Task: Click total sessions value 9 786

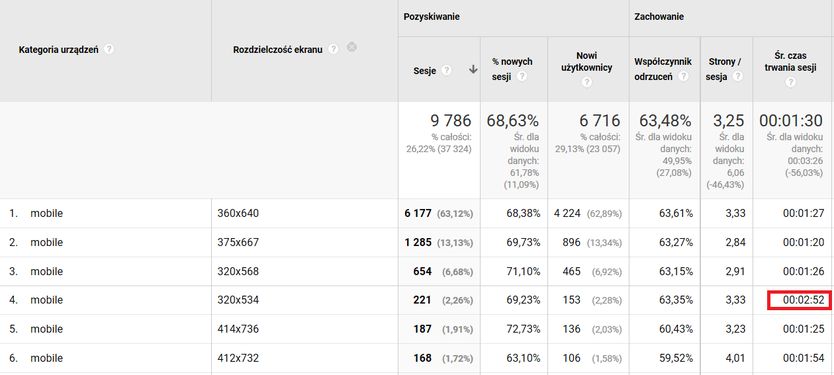Action: pyautogui.click(x=451, y=121)
